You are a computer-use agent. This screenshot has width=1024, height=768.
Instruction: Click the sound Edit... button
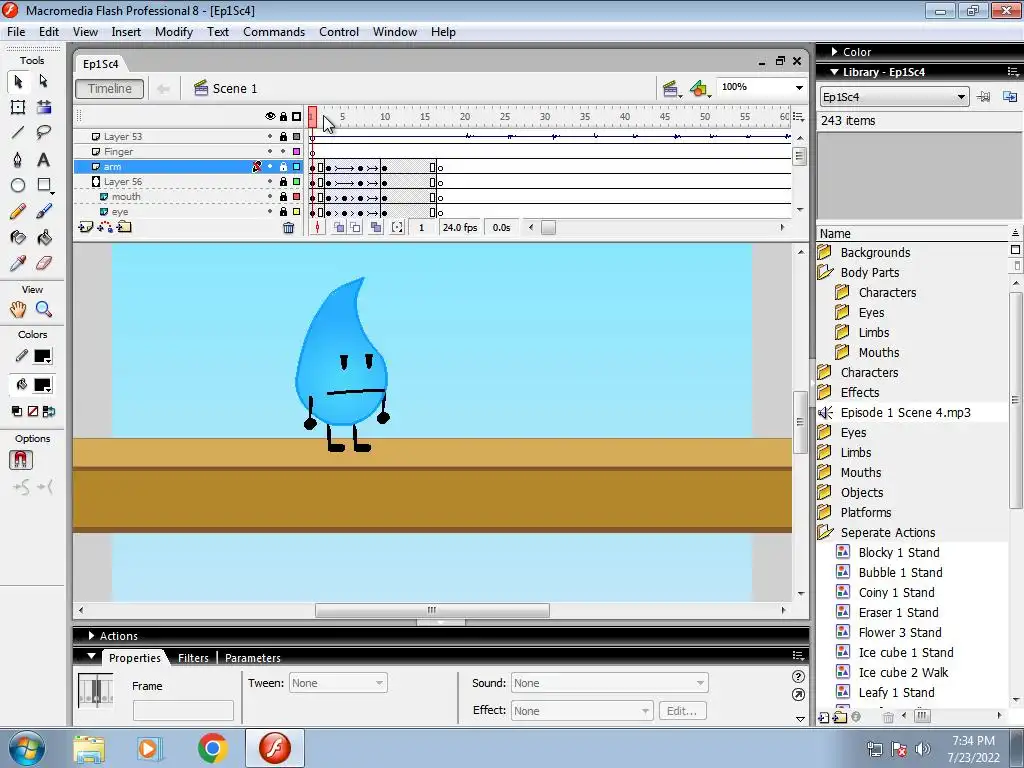point(682,711)
